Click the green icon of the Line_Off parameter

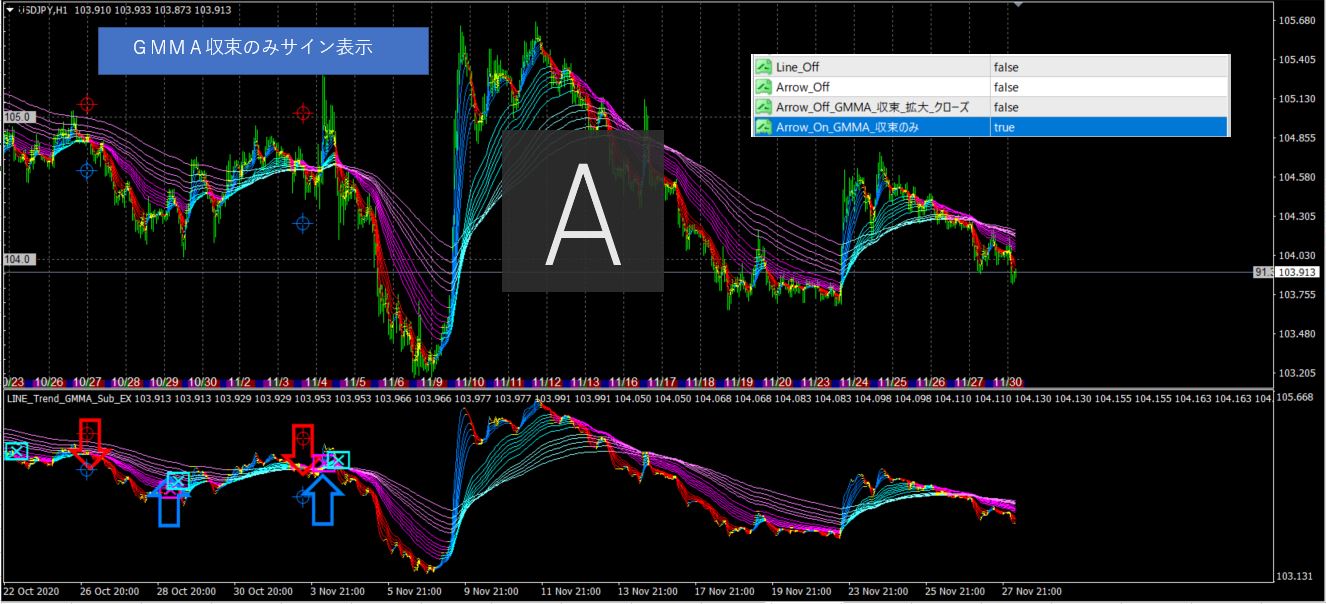pyautogui.click(x=764, y=67)
